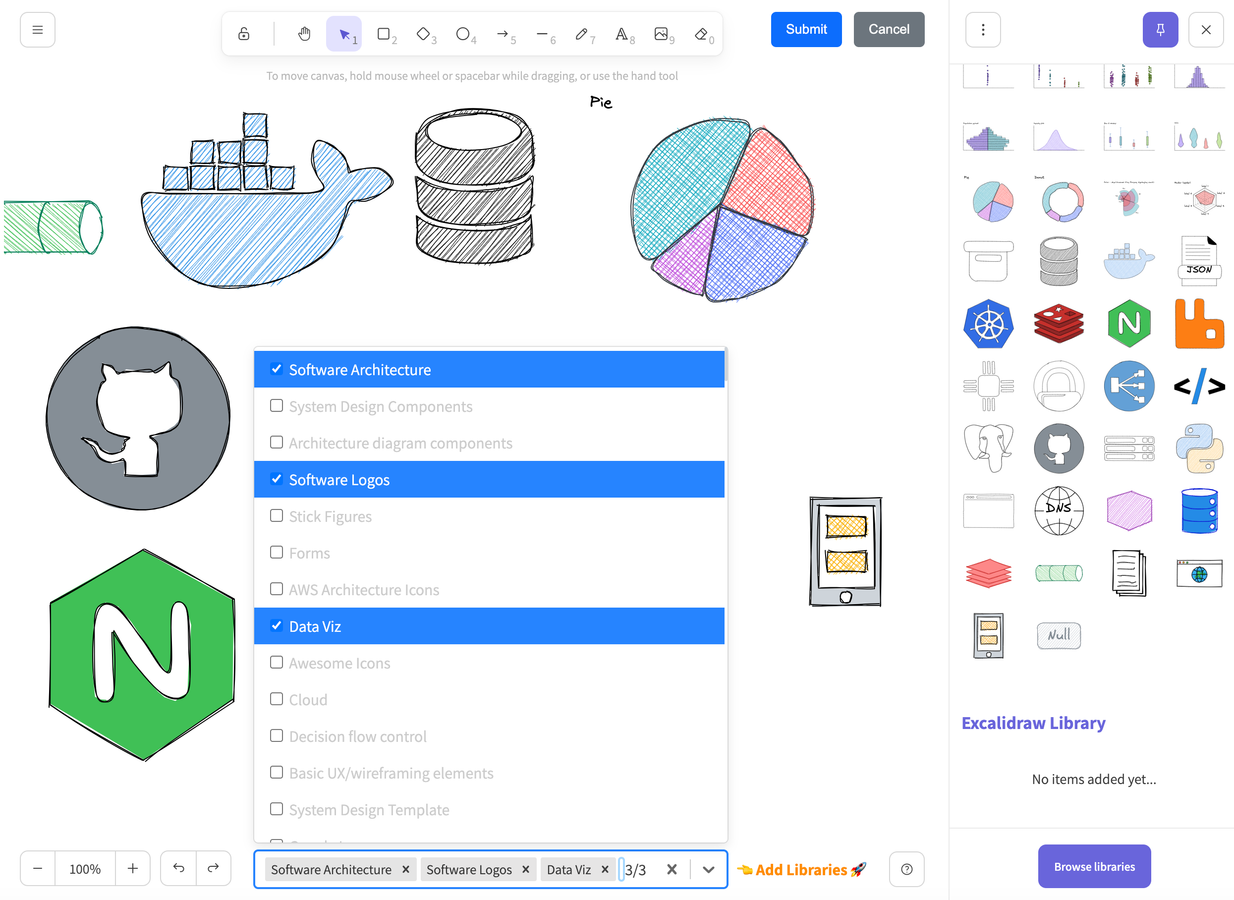Remove the Software Logos chip

pyautogui.click(x=526, y=870)
